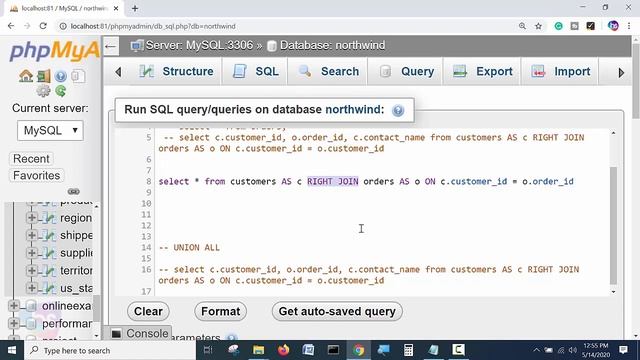
Task: Click Database: northwind breadcrumb link
Action: click(x=332, y=45)
